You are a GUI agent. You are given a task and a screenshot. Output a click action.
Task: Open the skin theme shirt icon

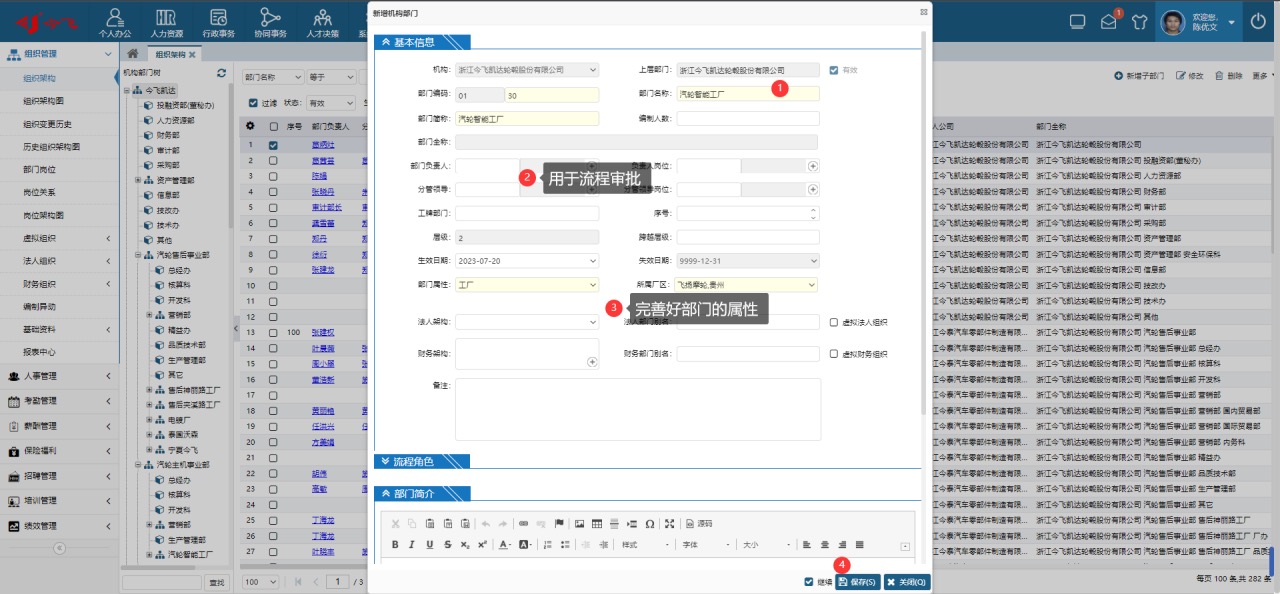[1139, 21]
